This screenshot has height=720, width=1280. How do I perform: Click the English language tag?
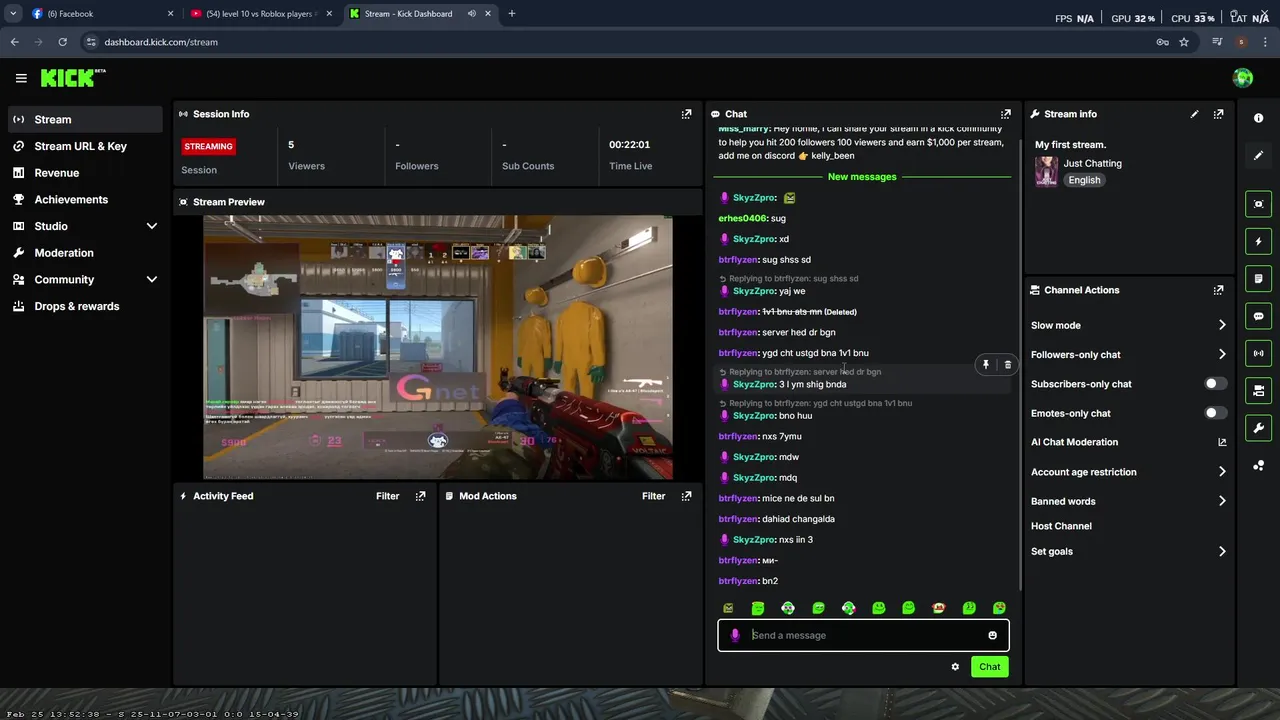point(1084,180)
